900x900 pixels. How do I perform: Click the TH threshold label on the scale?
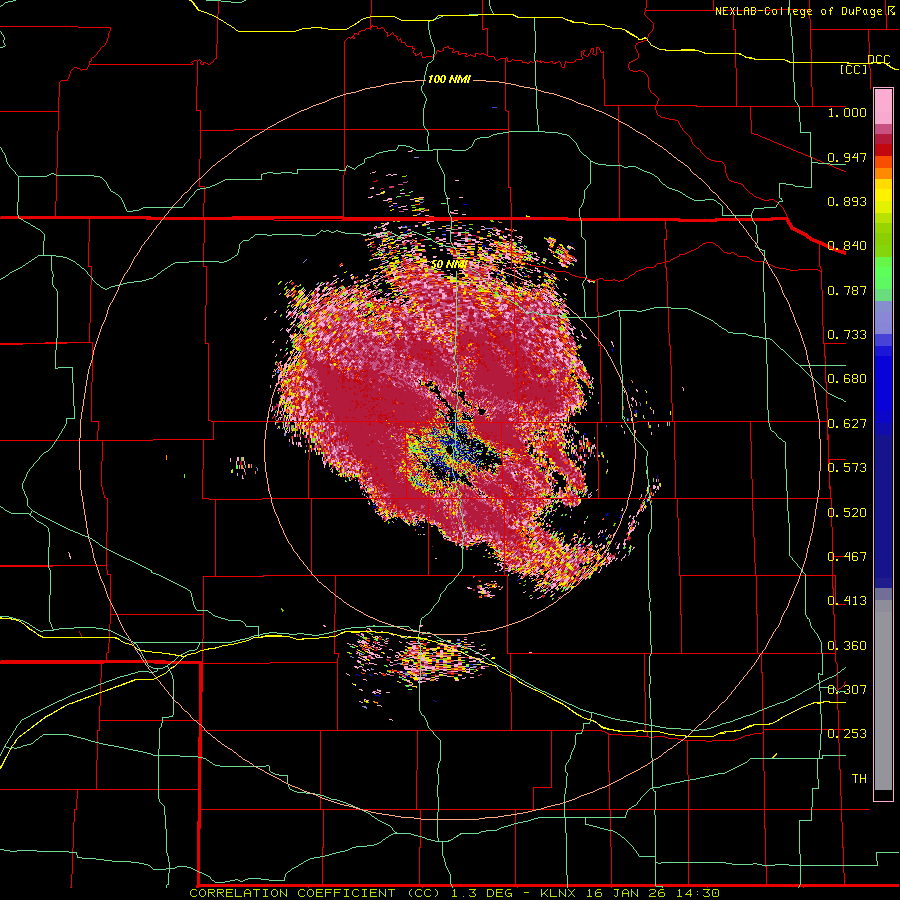click(x=859, y=779)
